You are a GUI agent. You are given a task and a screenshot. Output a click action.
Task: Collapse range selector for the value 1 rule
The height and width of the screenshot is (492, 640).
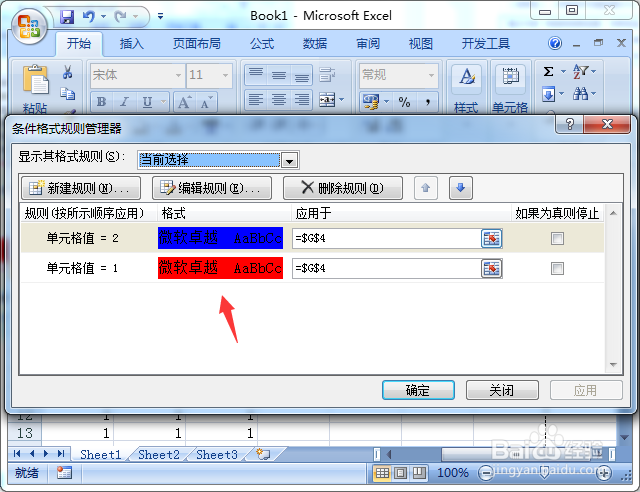[491, 269]
